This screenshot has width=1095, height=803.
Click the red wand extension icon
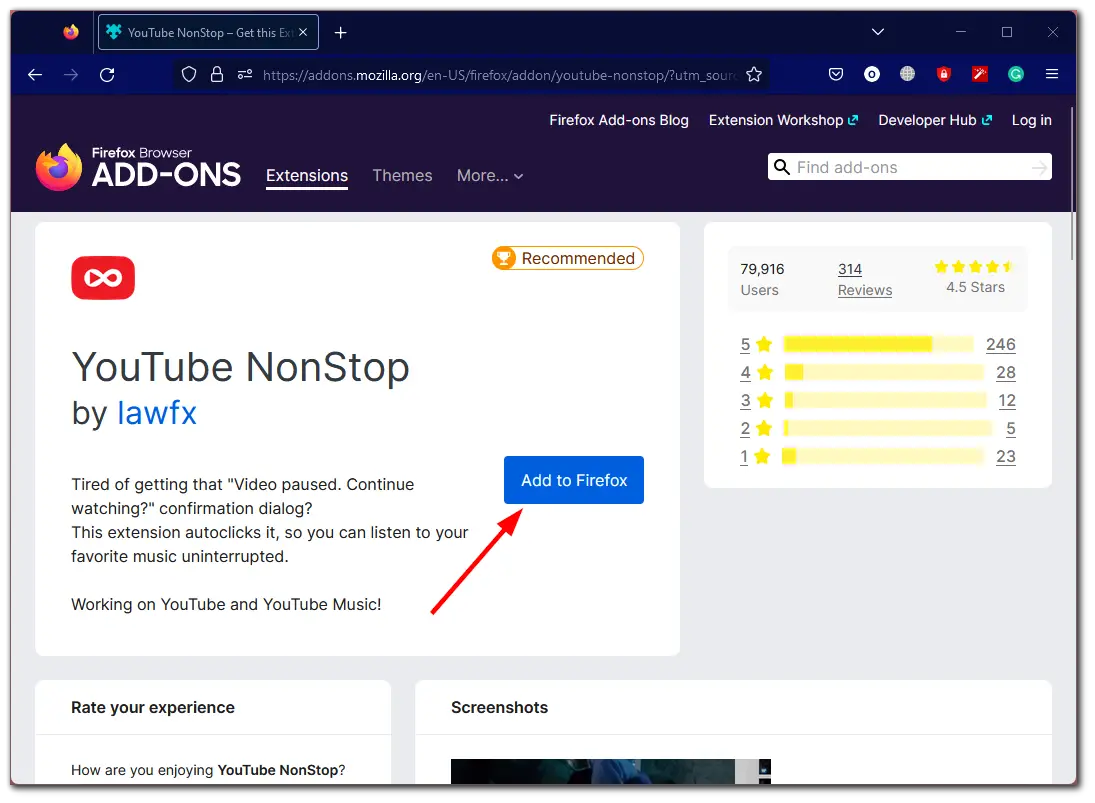[980, 74]
